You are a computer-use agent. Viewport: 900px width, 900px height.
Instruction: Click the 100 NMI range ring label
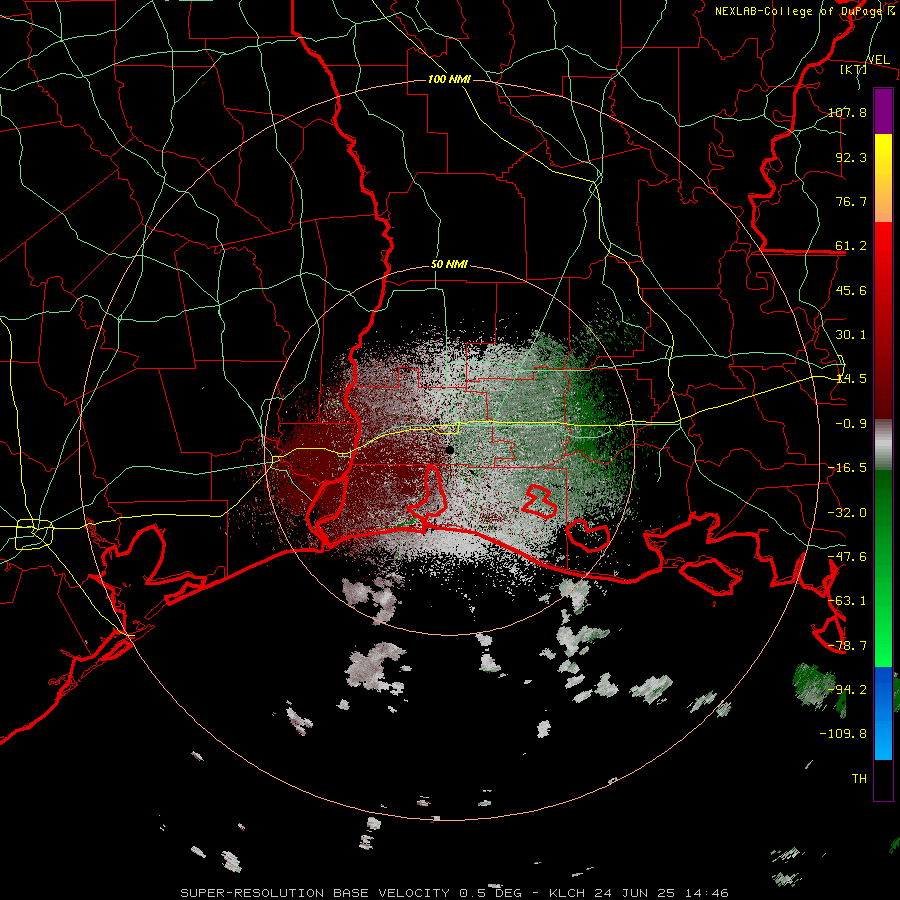point(449,79)
